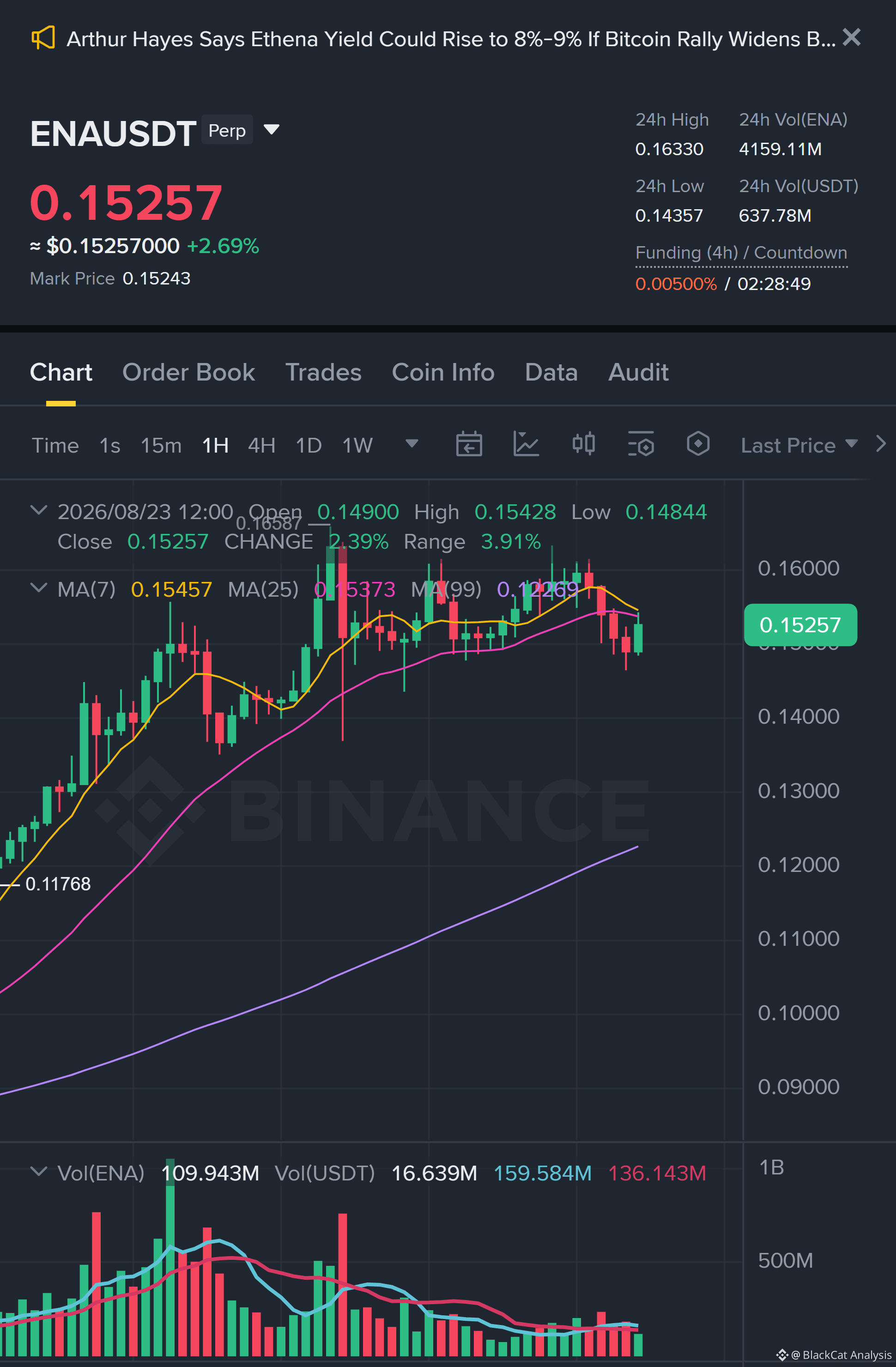Click the Mark Price value 0.15243
The width and height of the screenshot is (896, 1367).
(156, 278)
